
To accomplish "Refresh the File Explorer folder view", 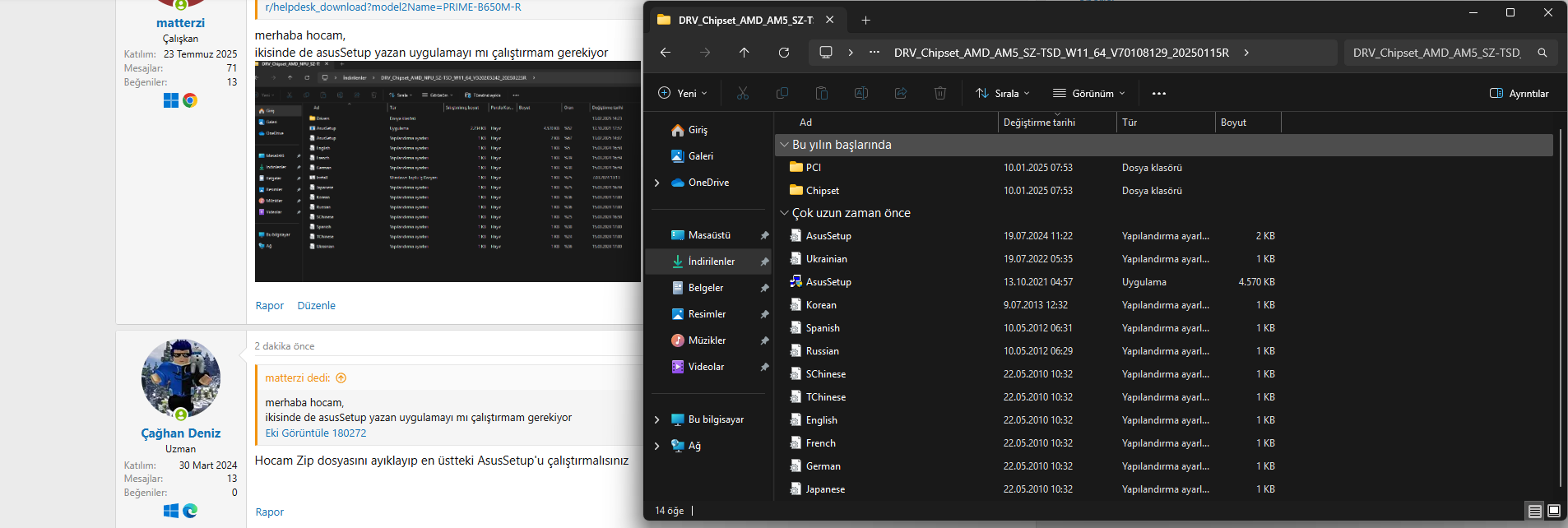I will point(784,53).
